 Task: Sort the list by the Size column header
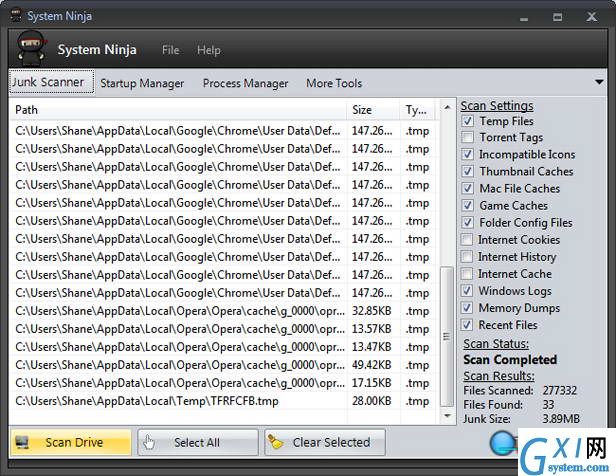[373, 110]
